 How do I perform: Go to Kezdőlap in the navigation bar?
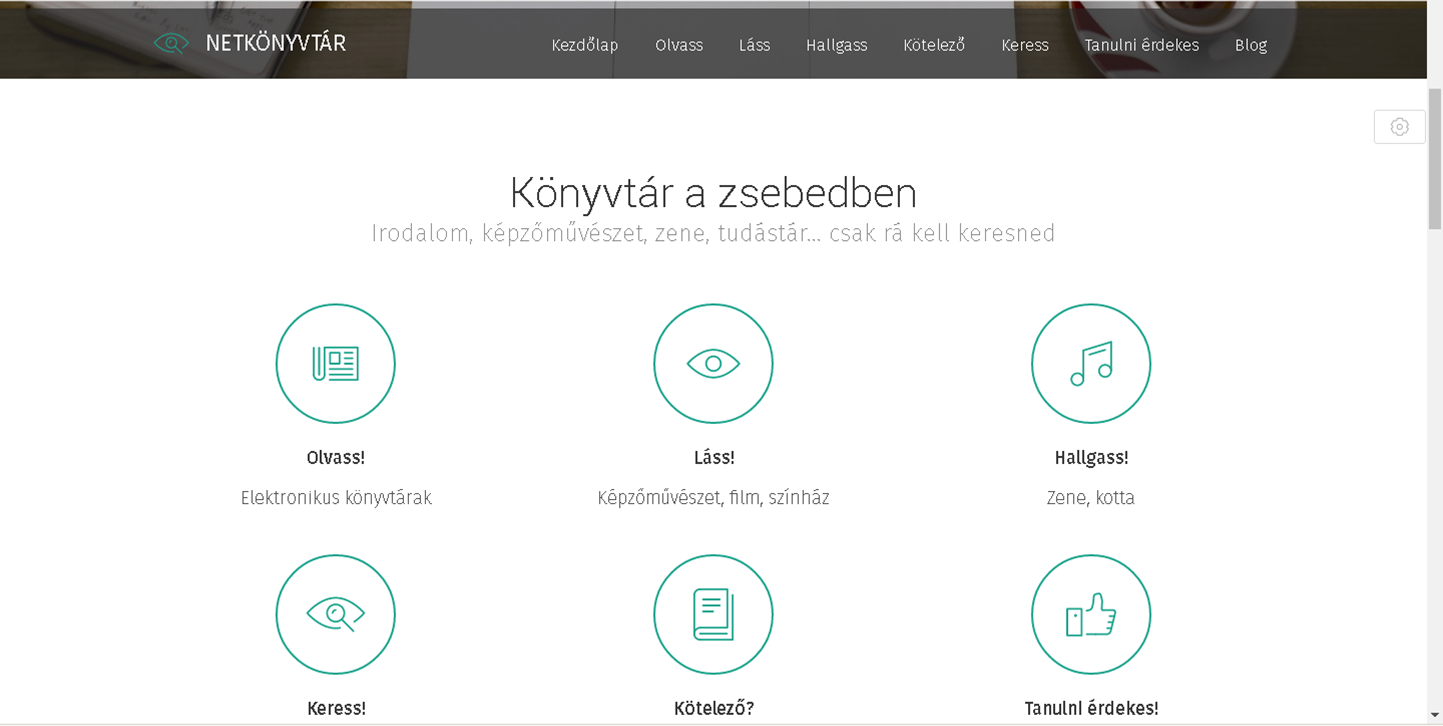584,45
